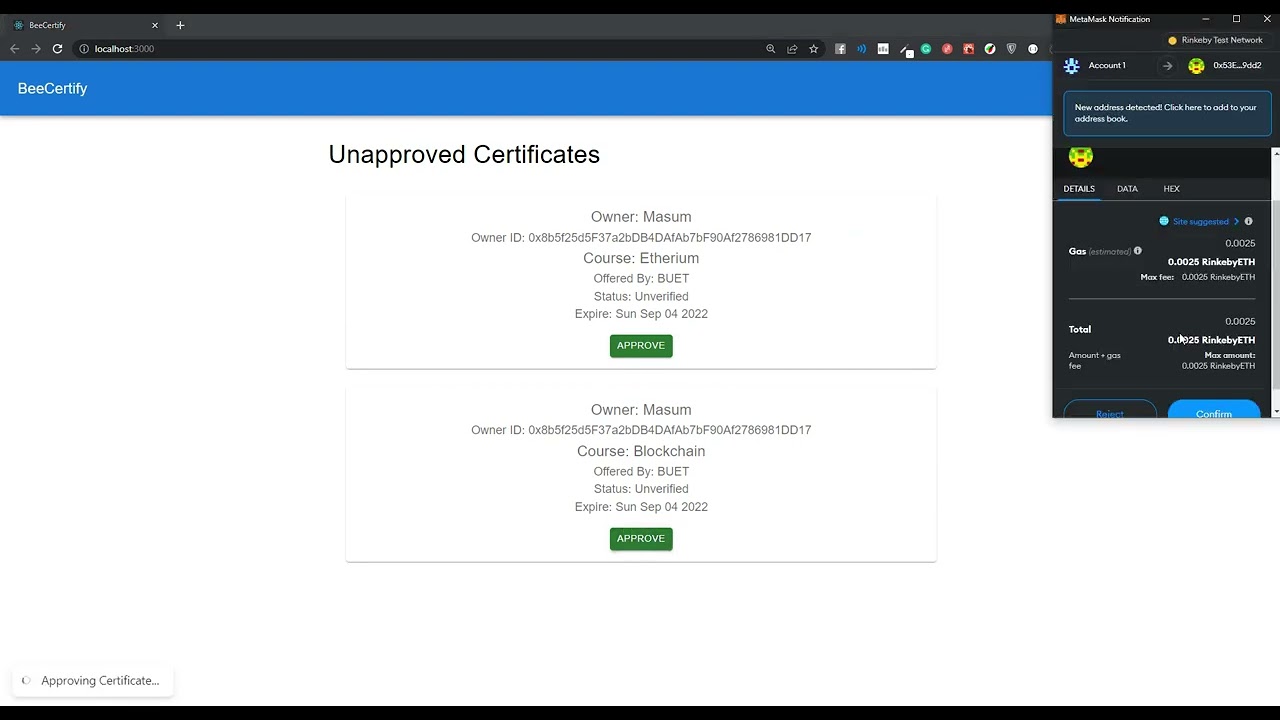Reload the localhost page

tap(57, 48)
